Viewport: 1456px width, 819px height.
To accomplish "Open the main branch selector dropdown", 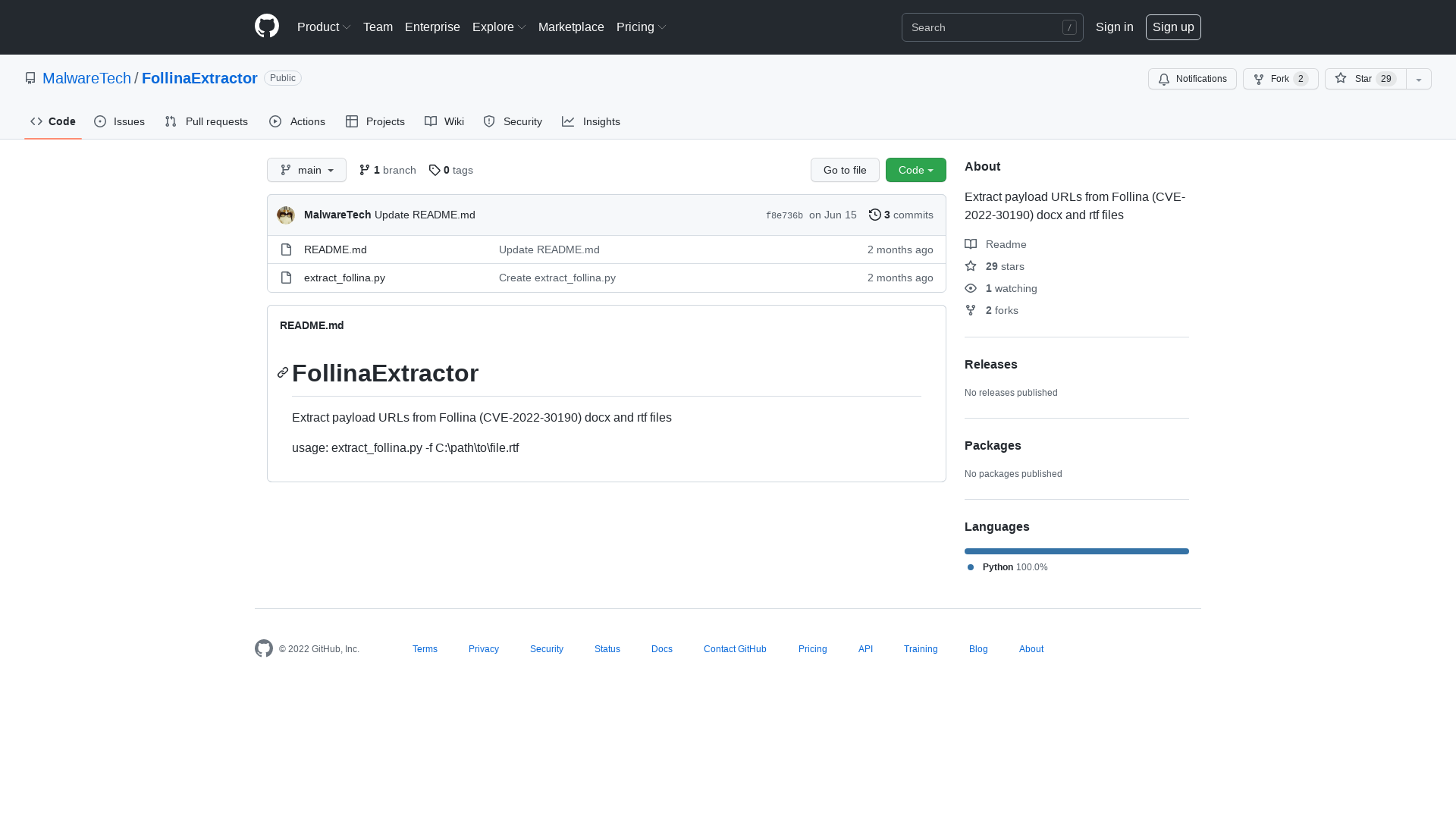I will 306,170.
